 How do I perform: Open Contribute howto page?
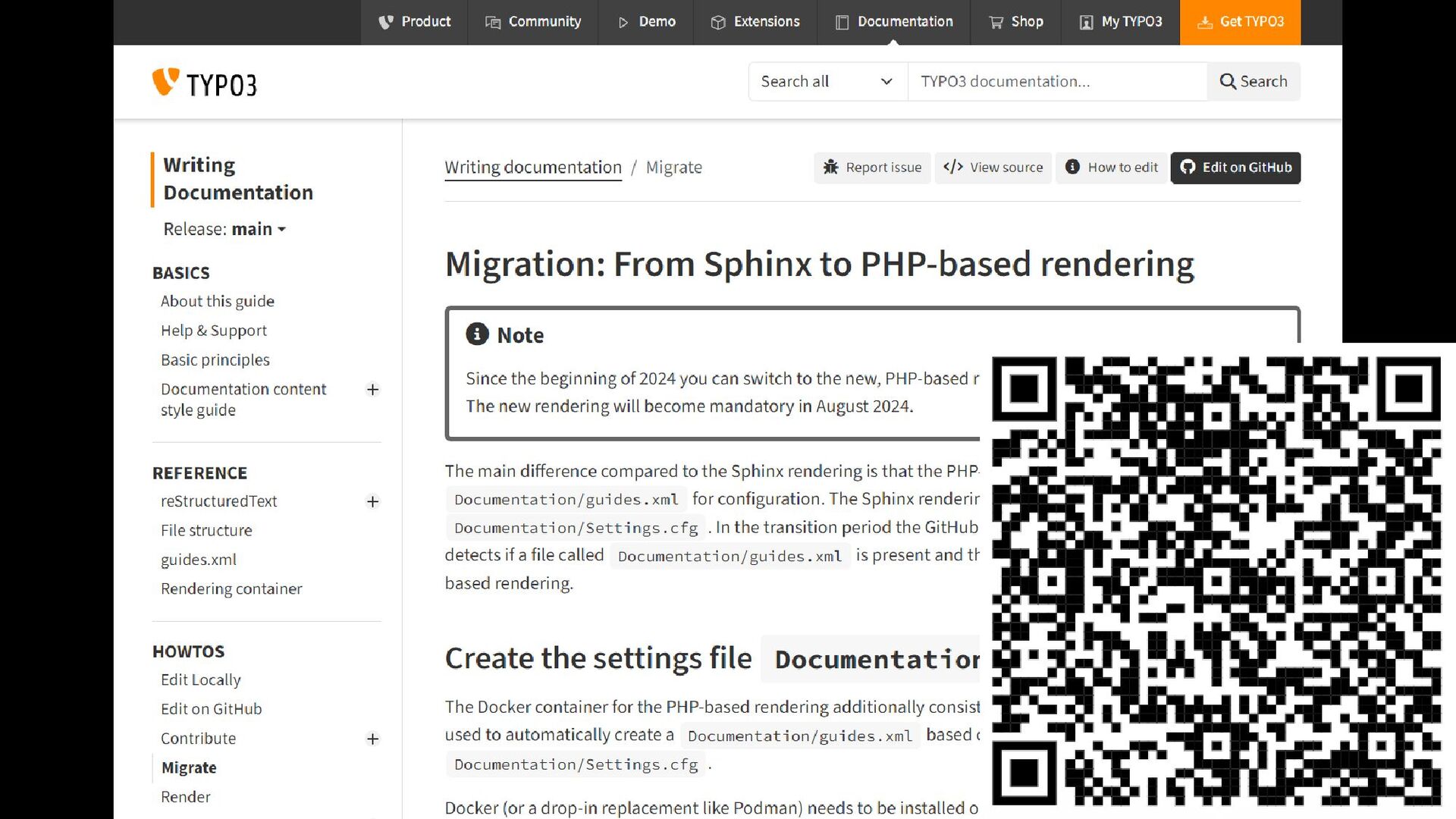(199, 739)
